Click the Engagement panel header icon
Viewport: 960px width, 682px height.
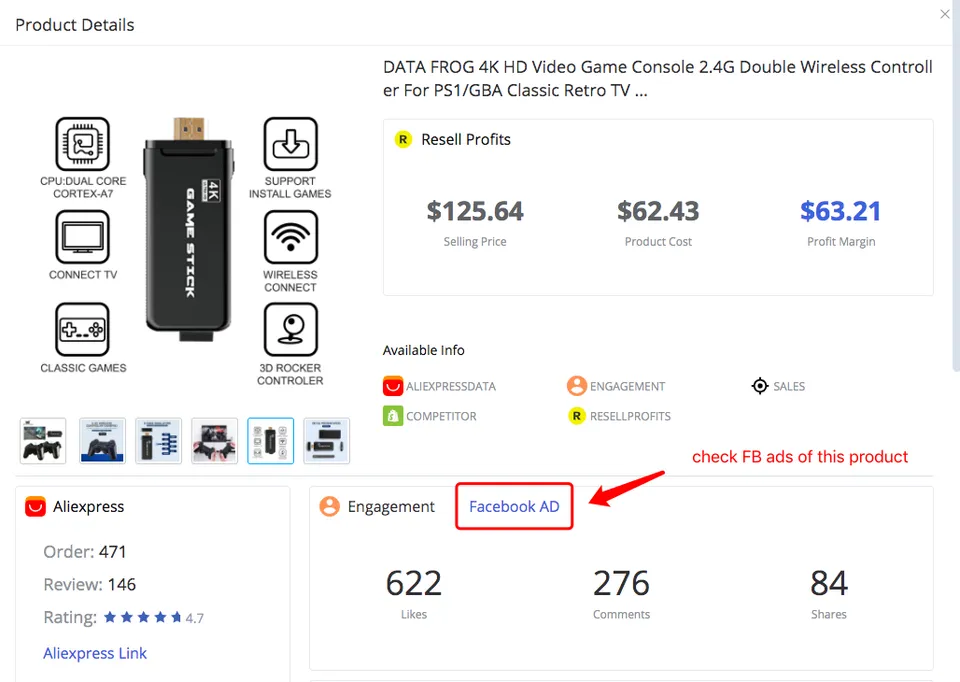tap(329, 507)
